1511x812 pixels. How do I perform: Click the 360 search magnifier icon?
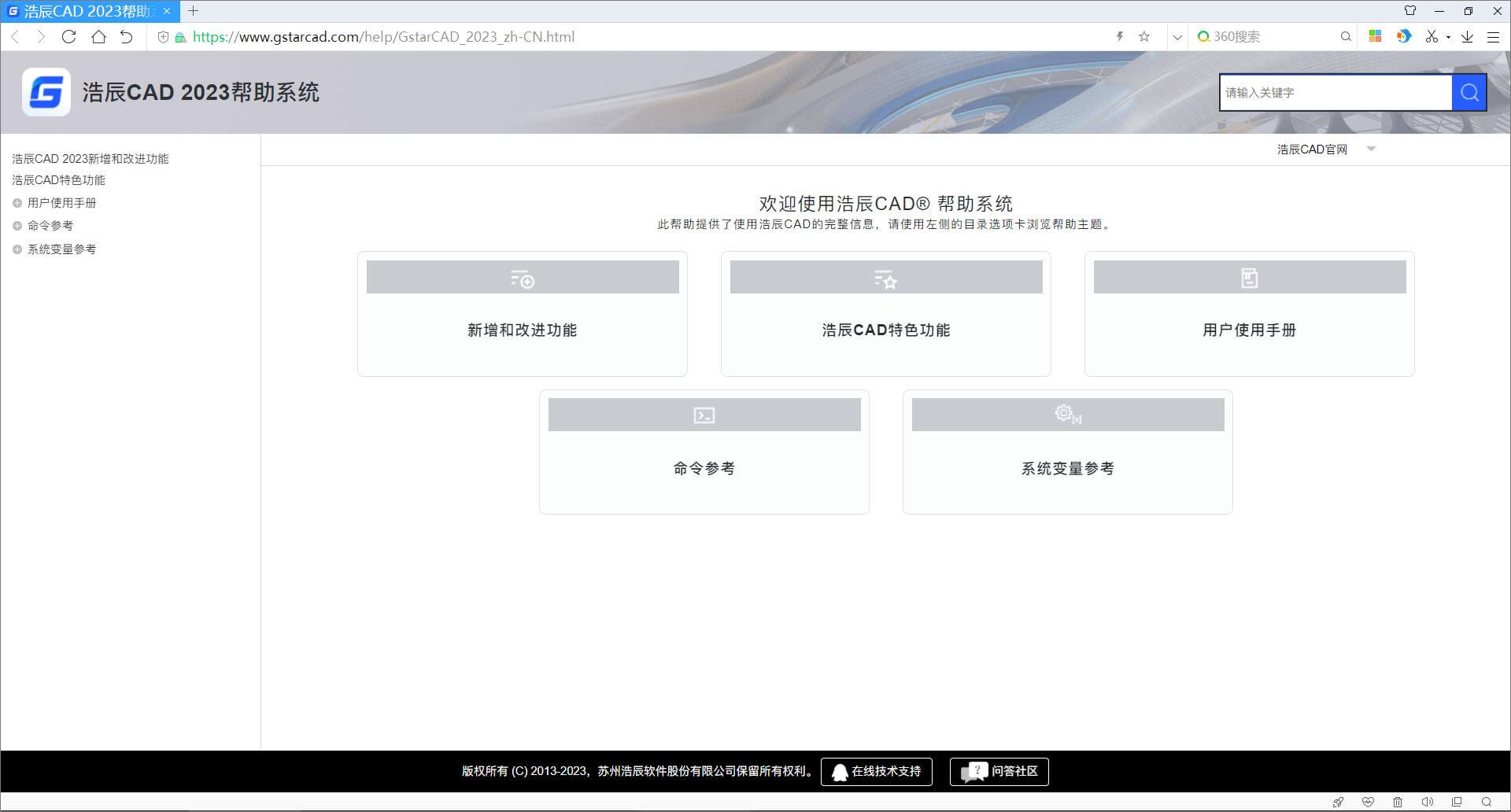click(x=1346, y=36)
